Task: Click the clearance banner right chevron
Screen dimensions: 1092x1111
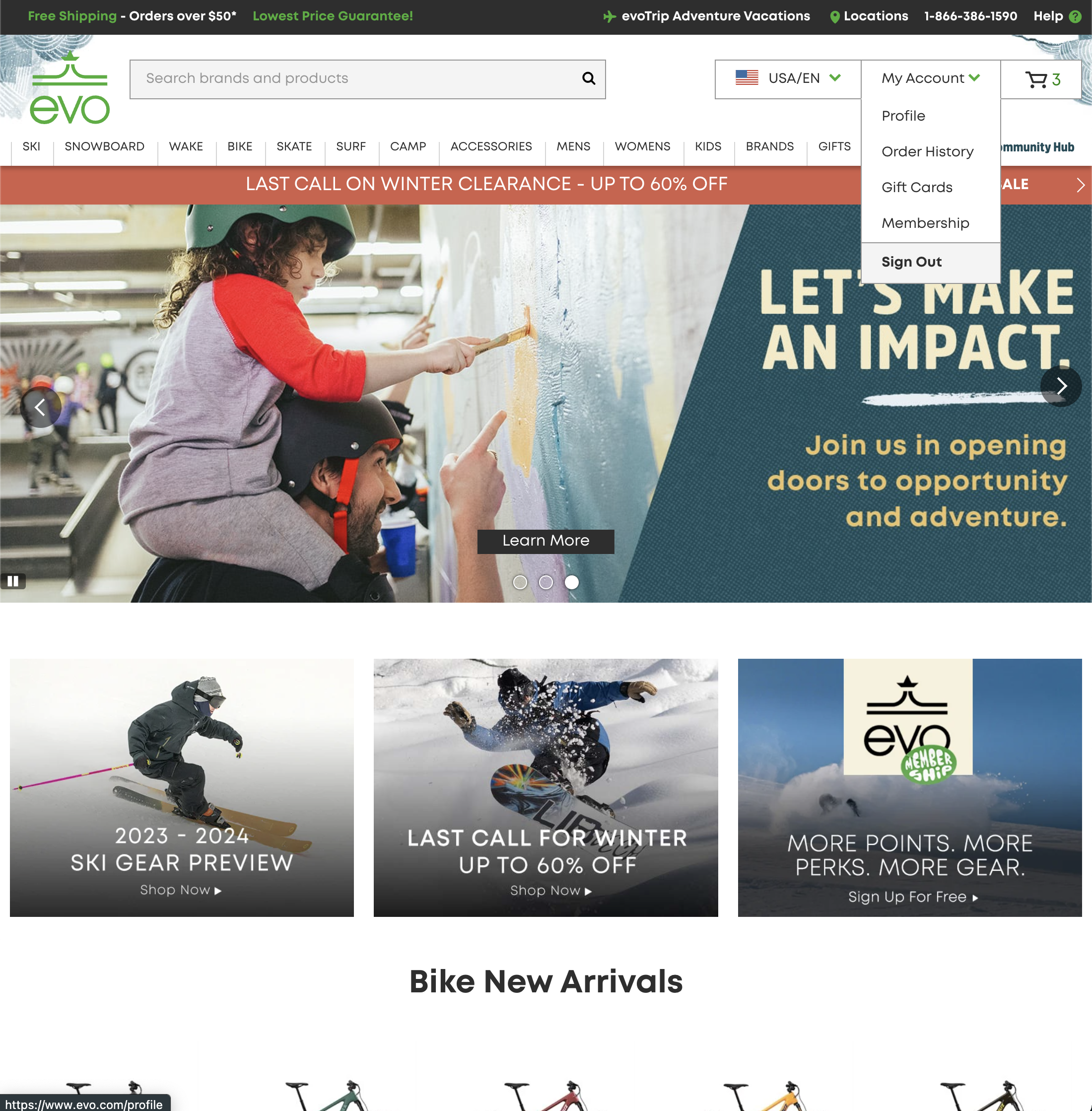Action: click(1081, 185)
